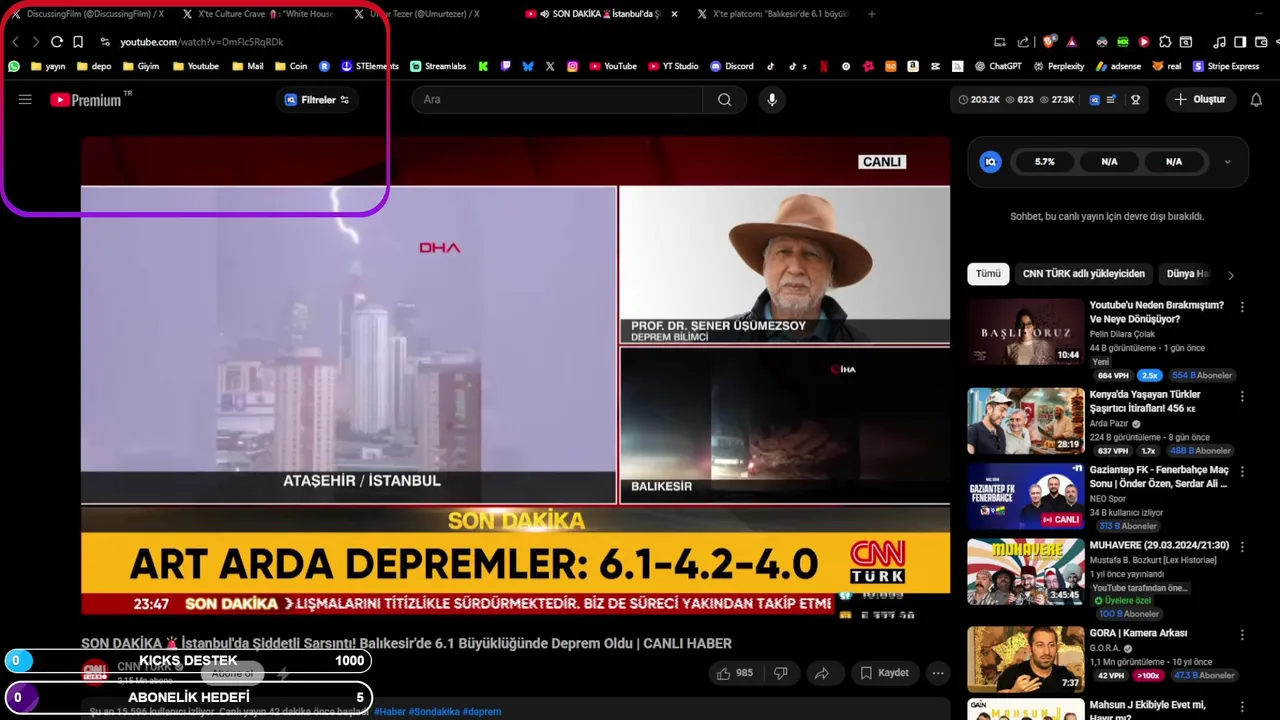Open the Netflix bookmark icon
Image resolution: width=1280 pixels, height=720 pixels.
click(824, 66)
